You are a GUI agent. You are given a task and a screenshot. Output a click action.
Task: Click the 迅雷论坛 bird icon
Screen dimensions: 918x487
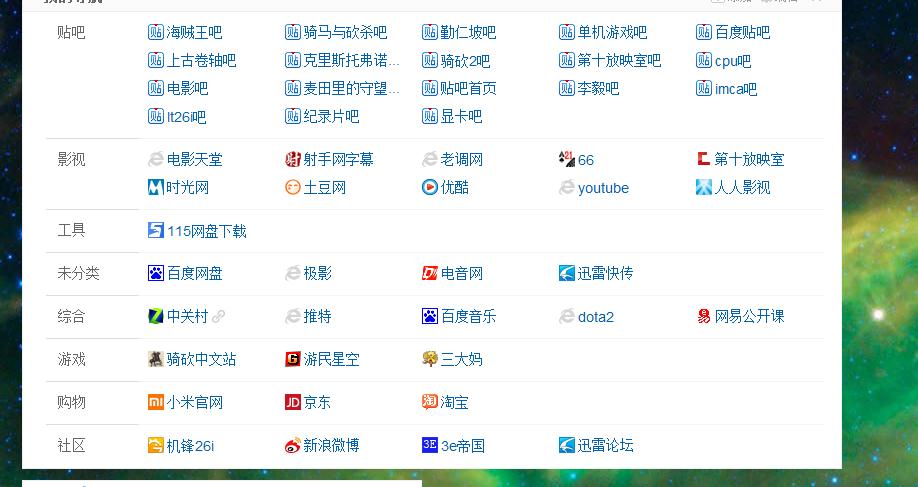[x=567, y=446]
